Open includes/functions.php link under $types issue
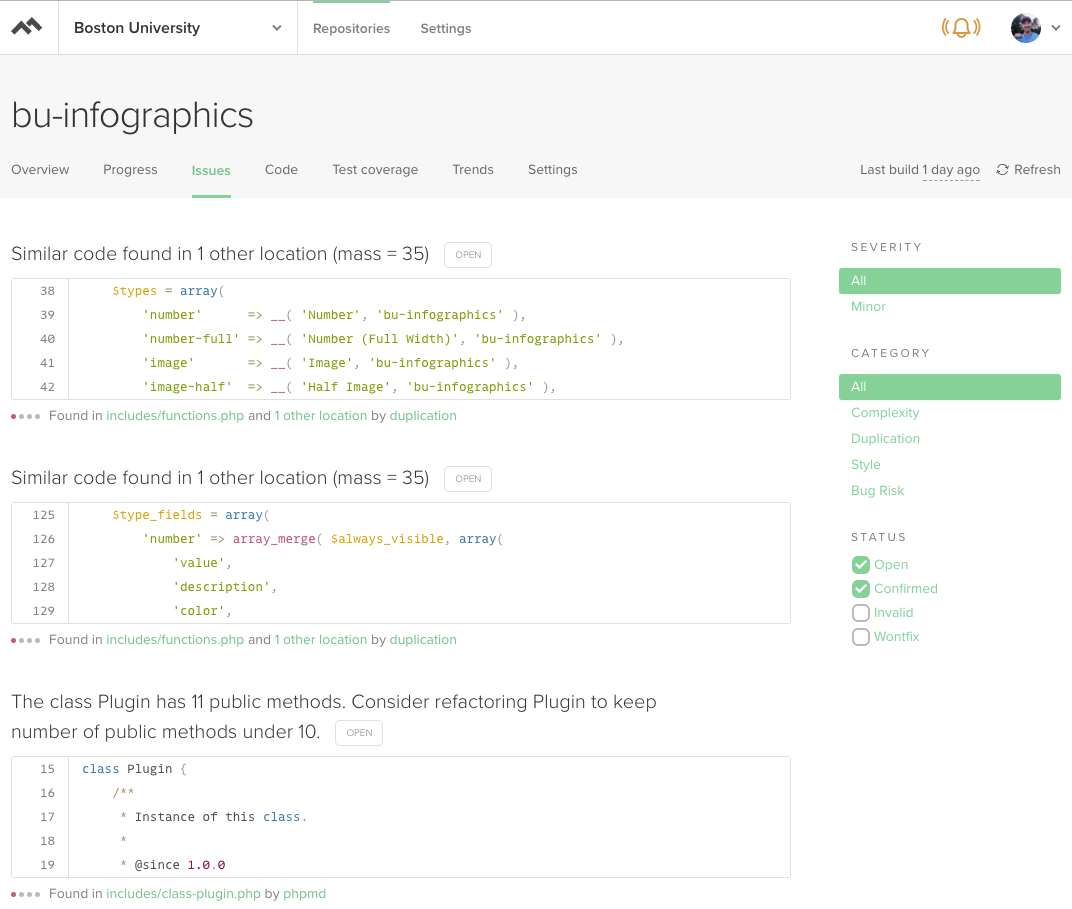 click(175, 416)
